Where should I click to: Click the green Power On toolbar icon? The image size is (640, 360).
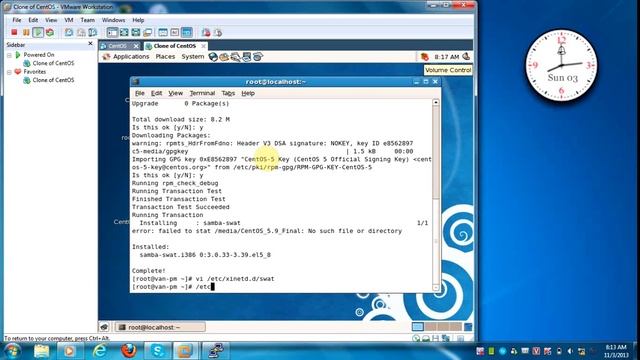pos(38,32)
